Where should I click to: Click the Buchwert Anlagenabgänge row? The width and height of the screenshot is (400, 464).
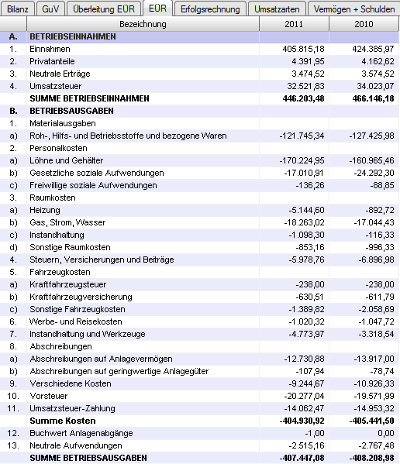pos(199,433)
